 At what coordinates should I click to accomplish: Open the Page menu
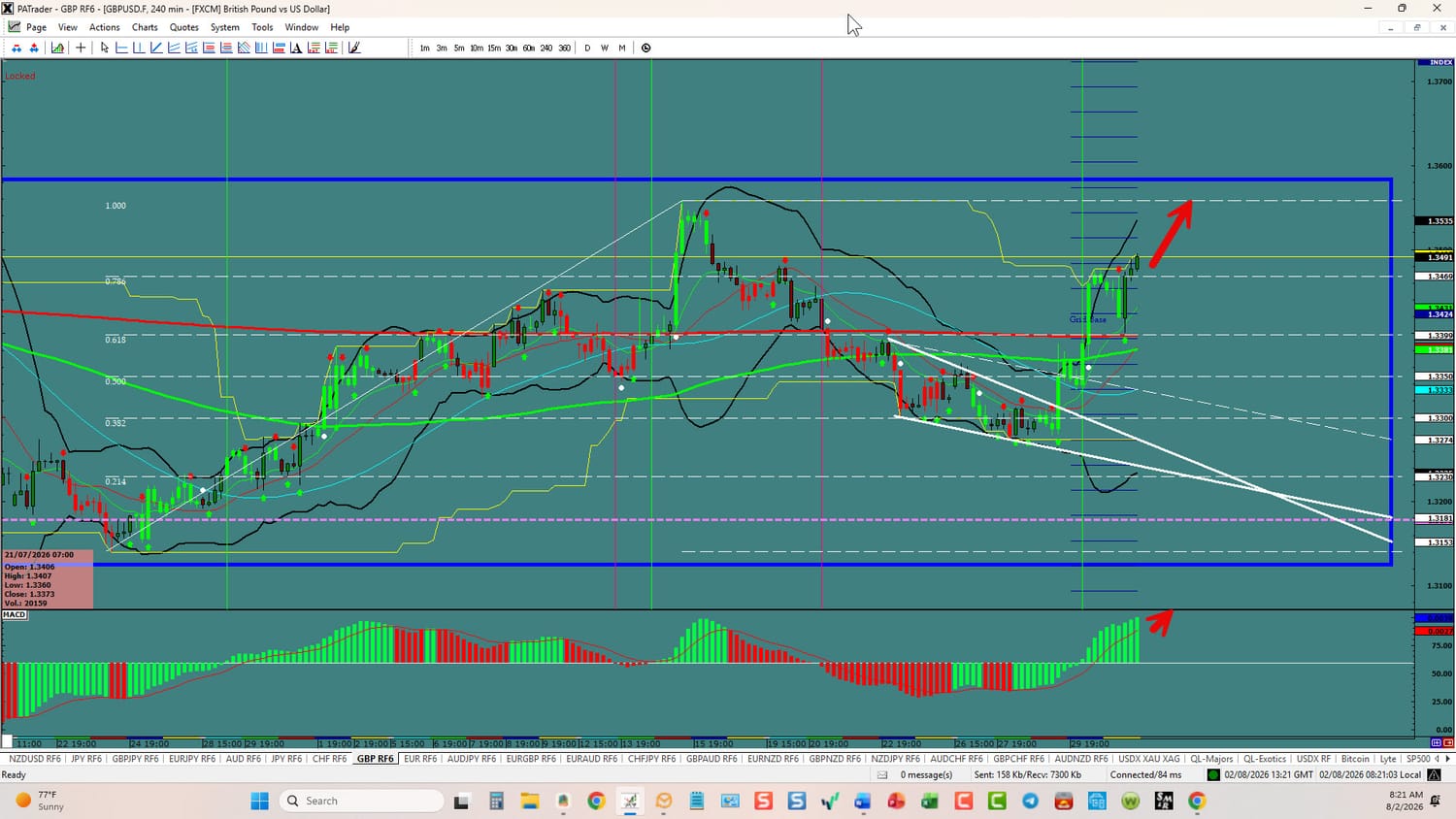(x=37, y=27)
